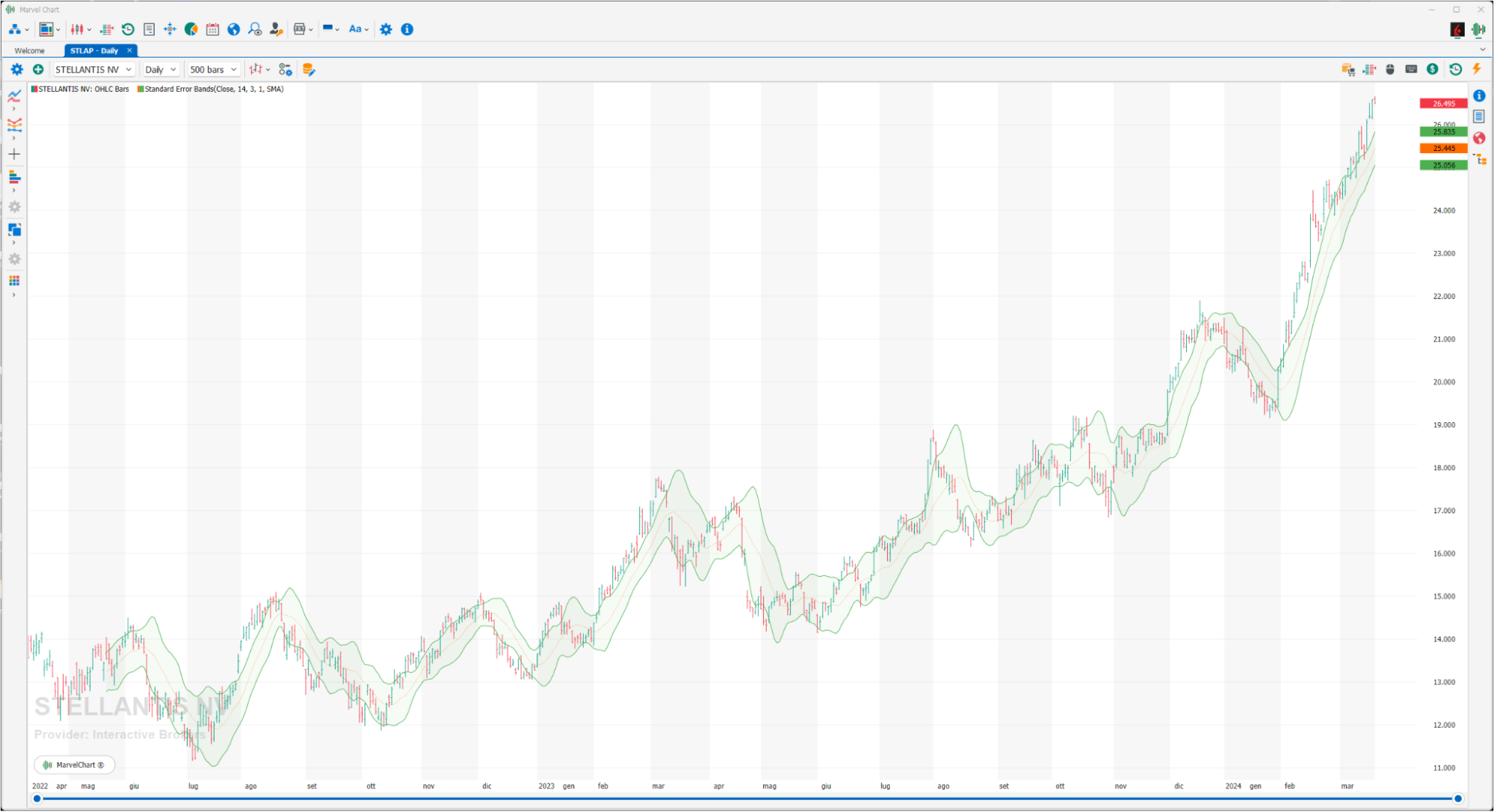Click the orange database edit icon

308,69
